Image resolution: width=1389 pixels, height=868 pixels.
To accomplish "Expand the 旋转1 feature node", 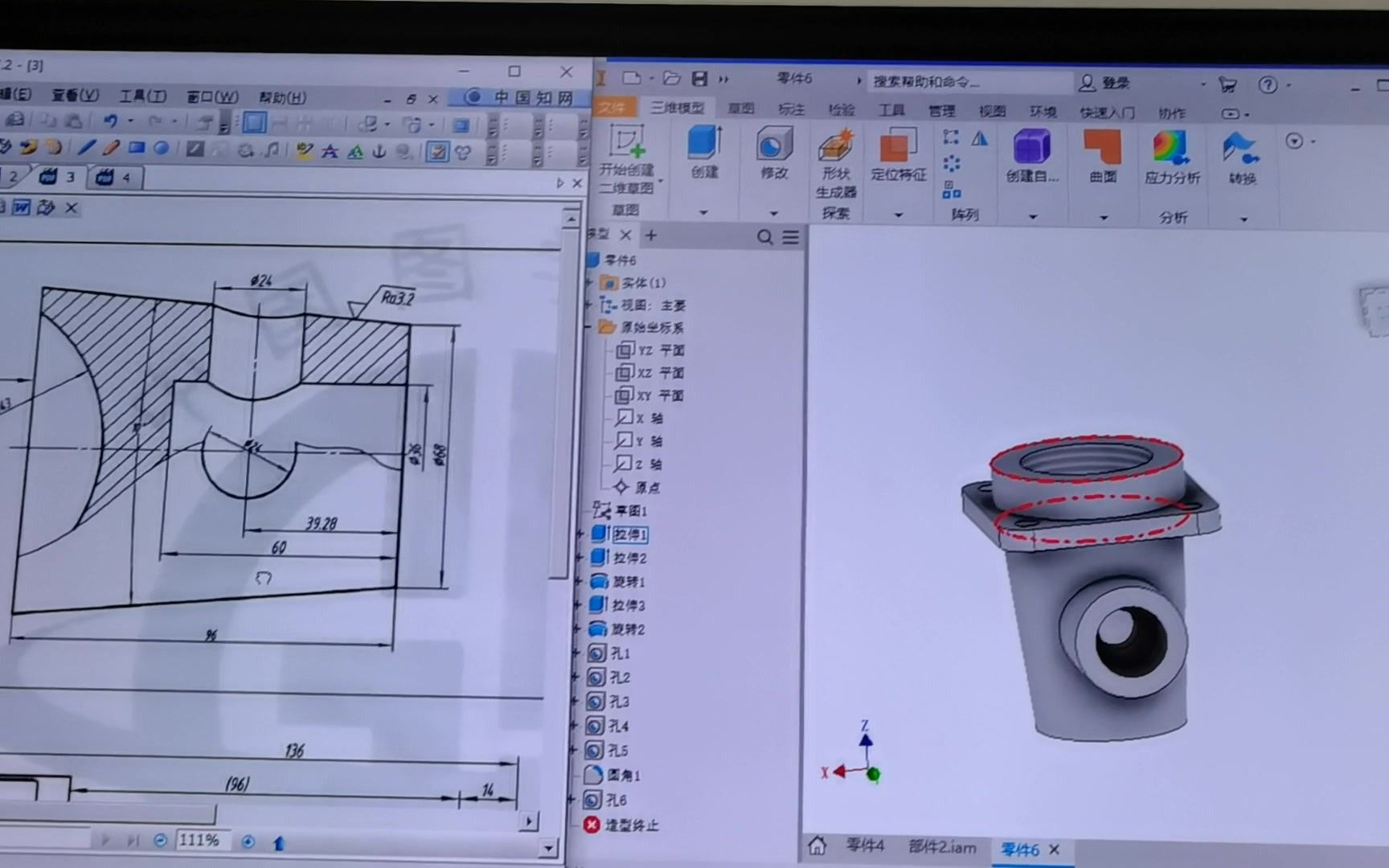I will (x=580, y=581).
